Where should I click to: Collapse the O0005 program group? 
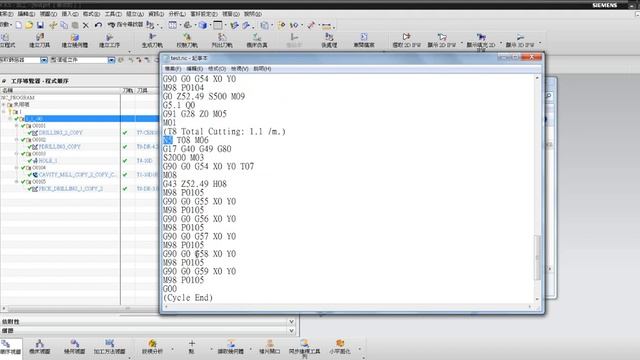click(x=17, y=181)
